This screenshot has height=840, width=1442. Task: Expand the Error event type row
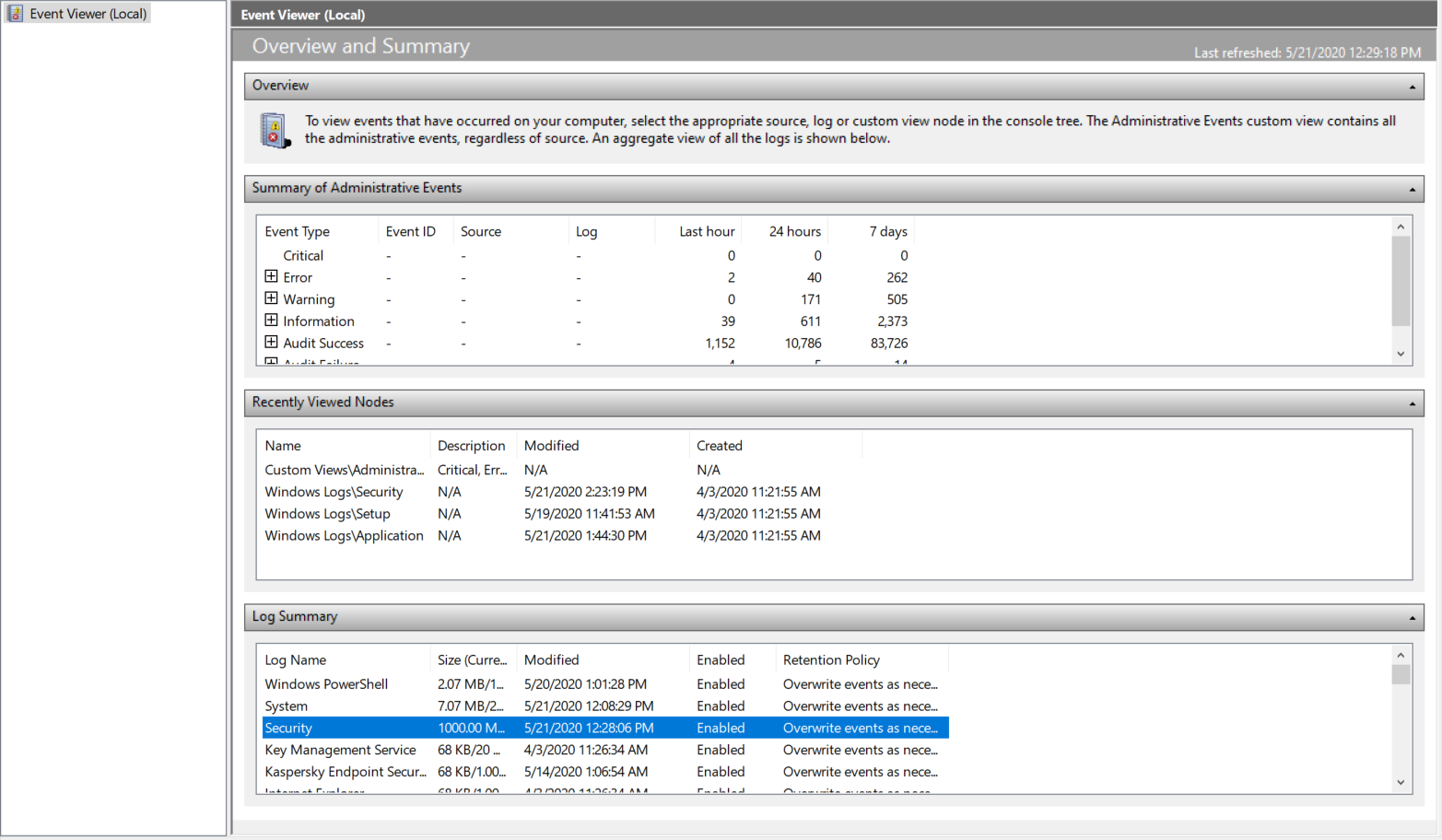[x=271, y=276]
